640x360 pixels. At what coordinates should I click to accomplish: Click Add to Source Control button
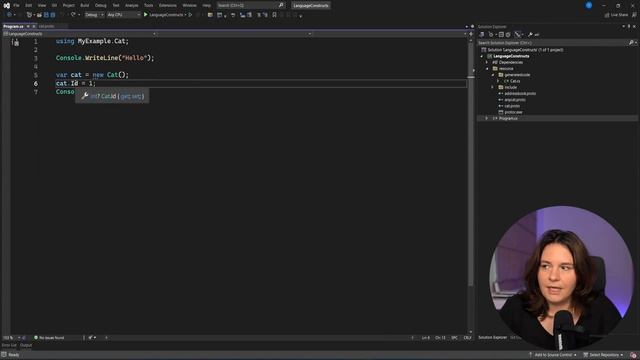pyautogui.click(x=553, y=355)
